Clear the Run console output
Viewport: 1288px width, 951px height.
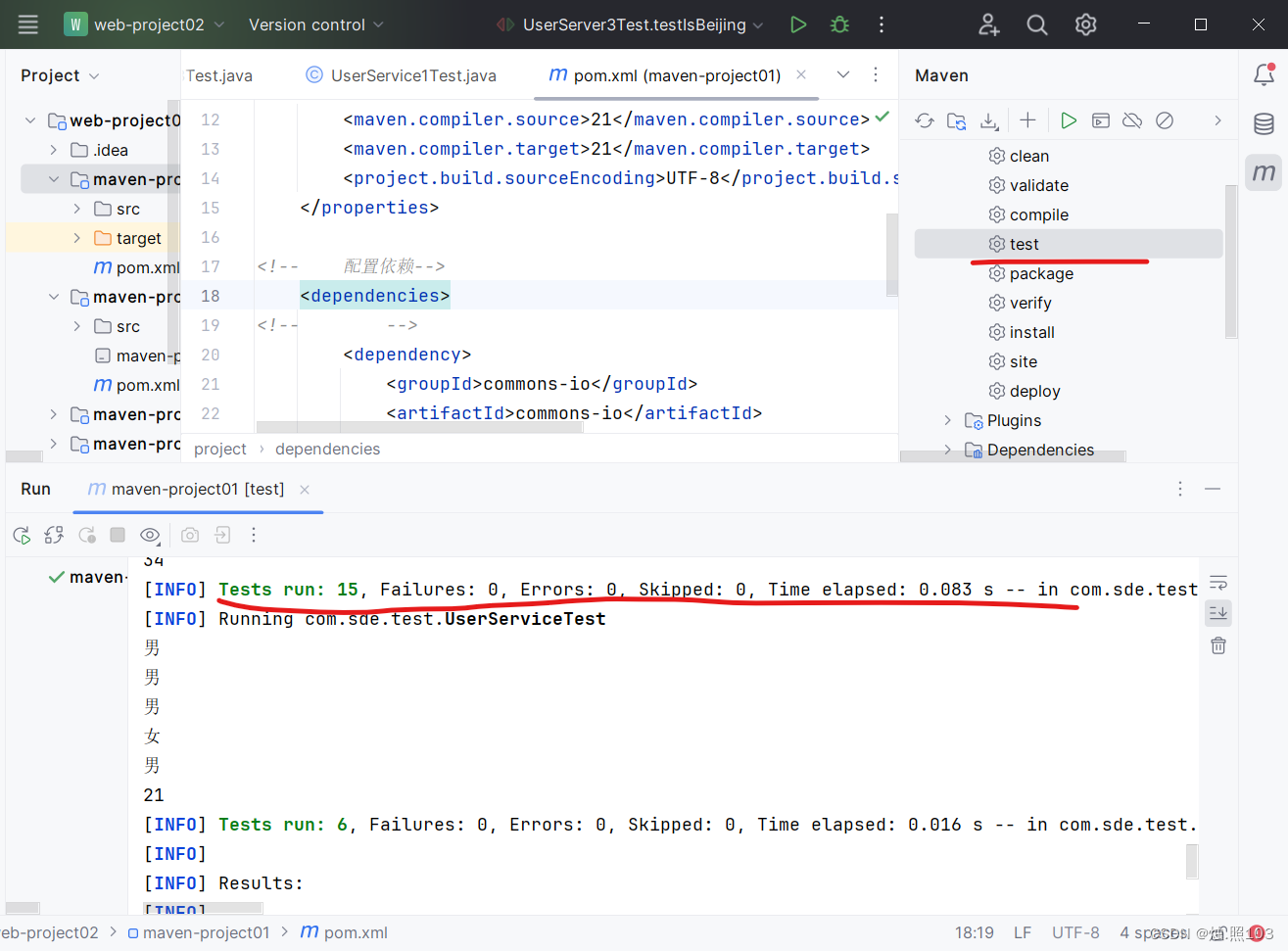click(1217, 645)
